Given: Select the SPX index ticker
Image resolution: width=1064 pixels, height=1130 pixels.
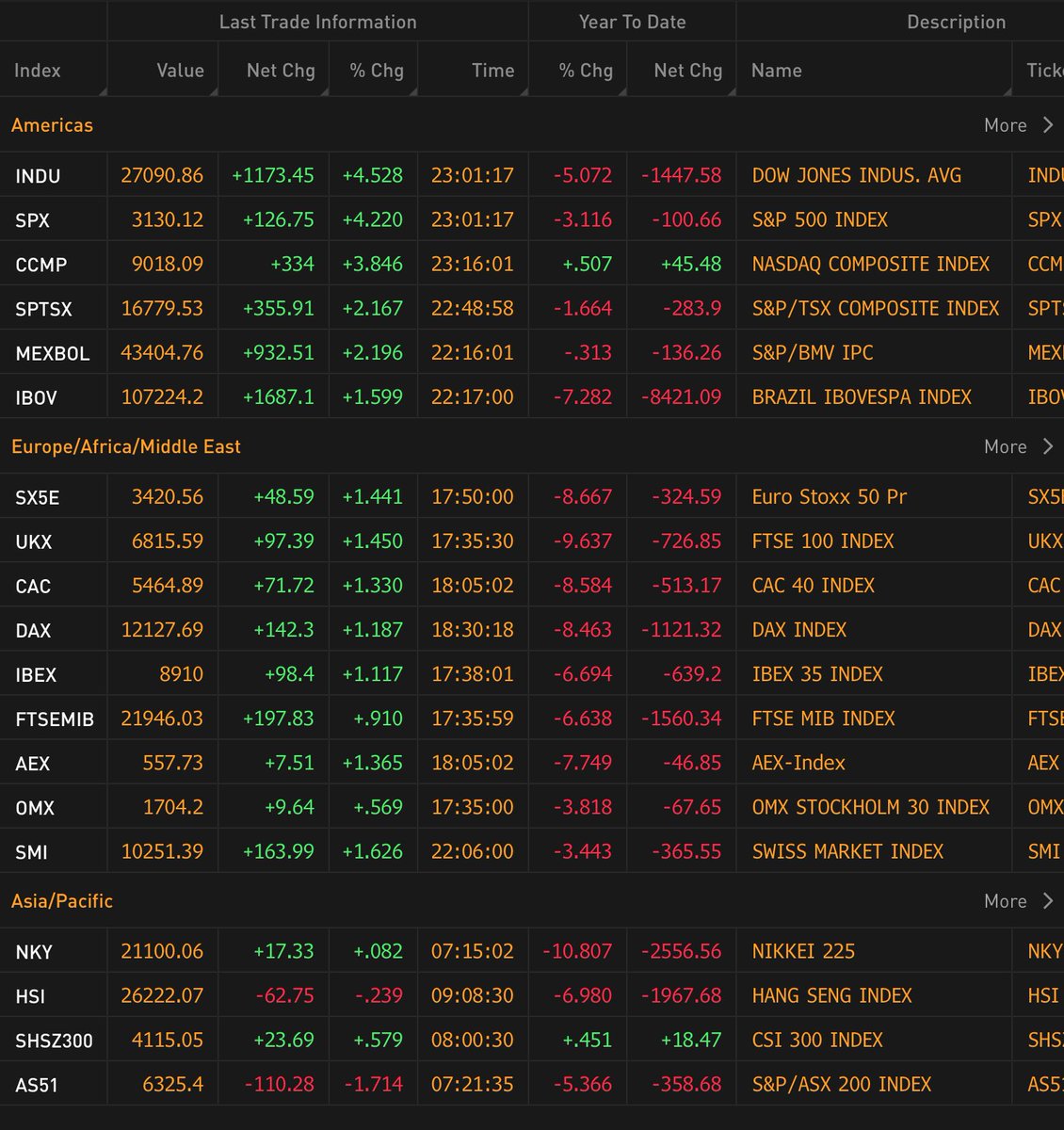Looking at the screenshot, I should click(x=33, y=220).
